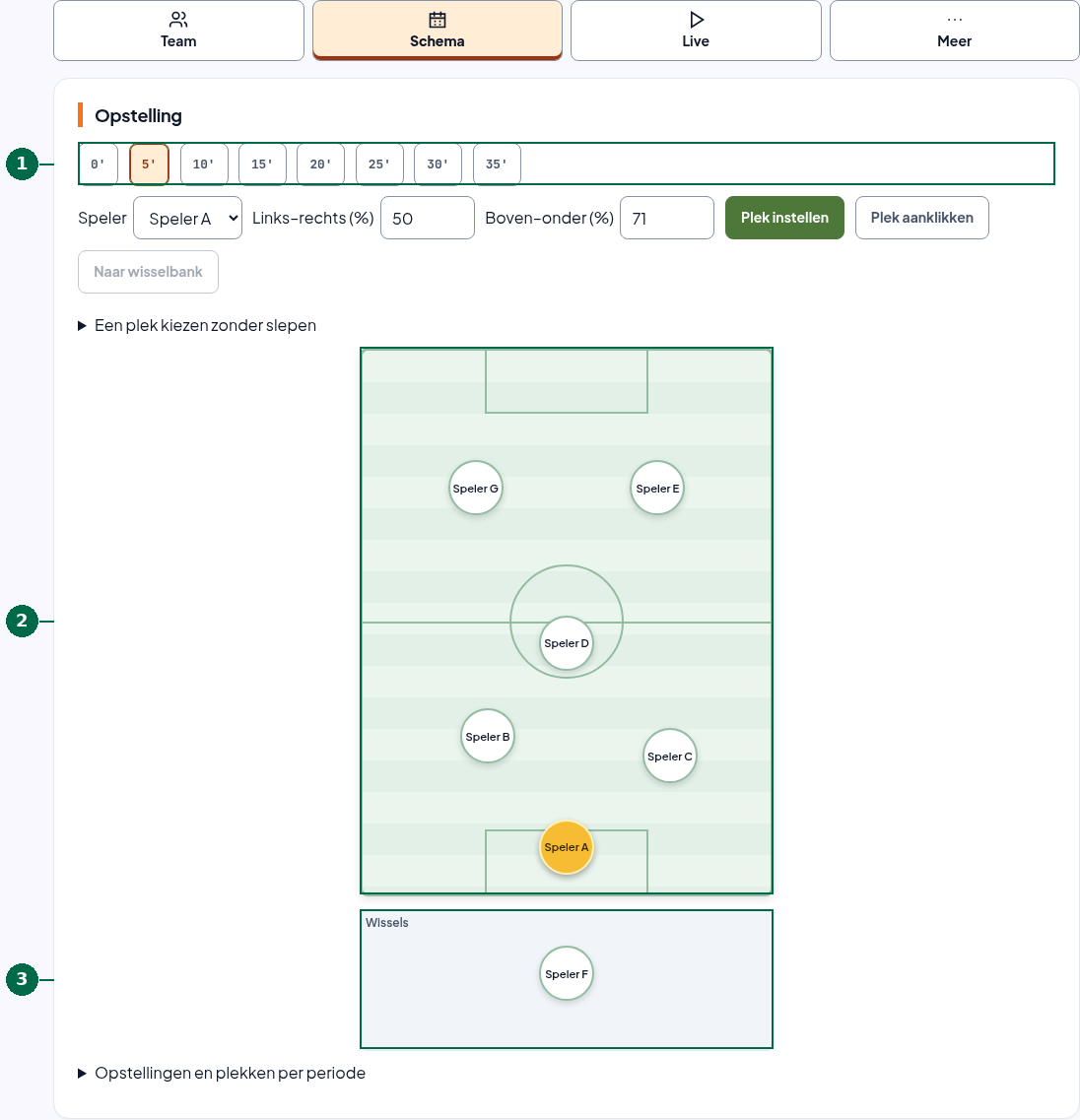Expand 'Opstellingen en plekken per periode'
The image size is (1080, 1120).
point(222,1074)
